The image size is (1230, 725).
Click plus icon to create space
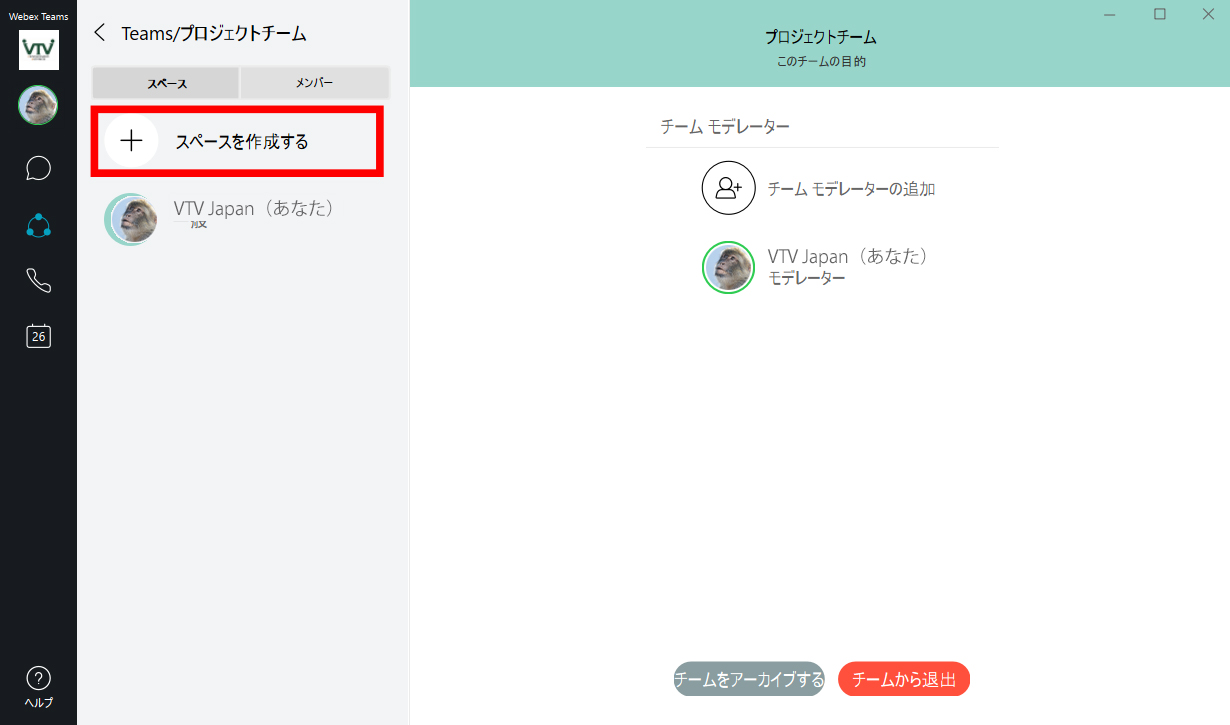(x=131, y=141)
